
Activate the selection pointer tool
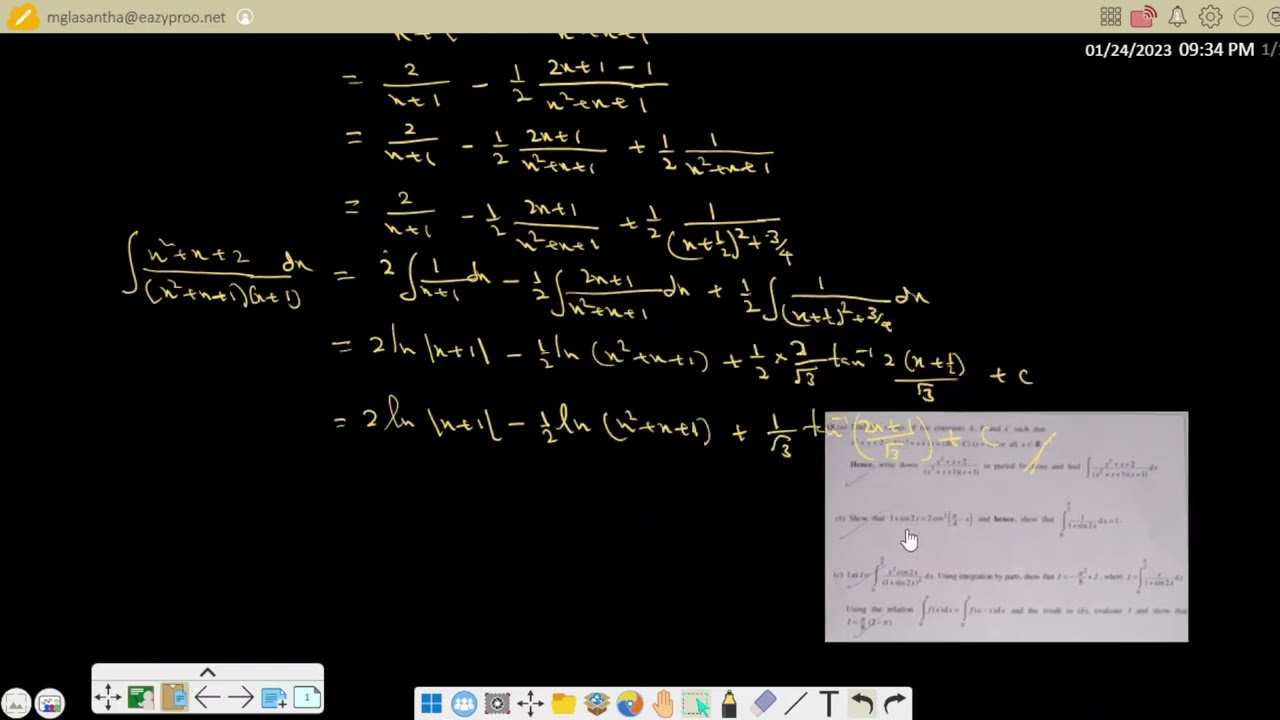click(x=696, y=704)
